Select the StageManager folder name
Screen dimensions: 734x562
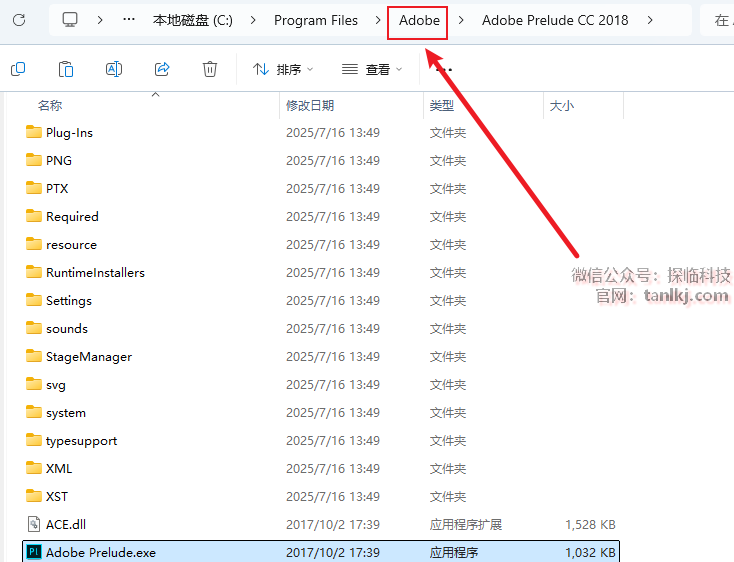[x=89, y=357]
